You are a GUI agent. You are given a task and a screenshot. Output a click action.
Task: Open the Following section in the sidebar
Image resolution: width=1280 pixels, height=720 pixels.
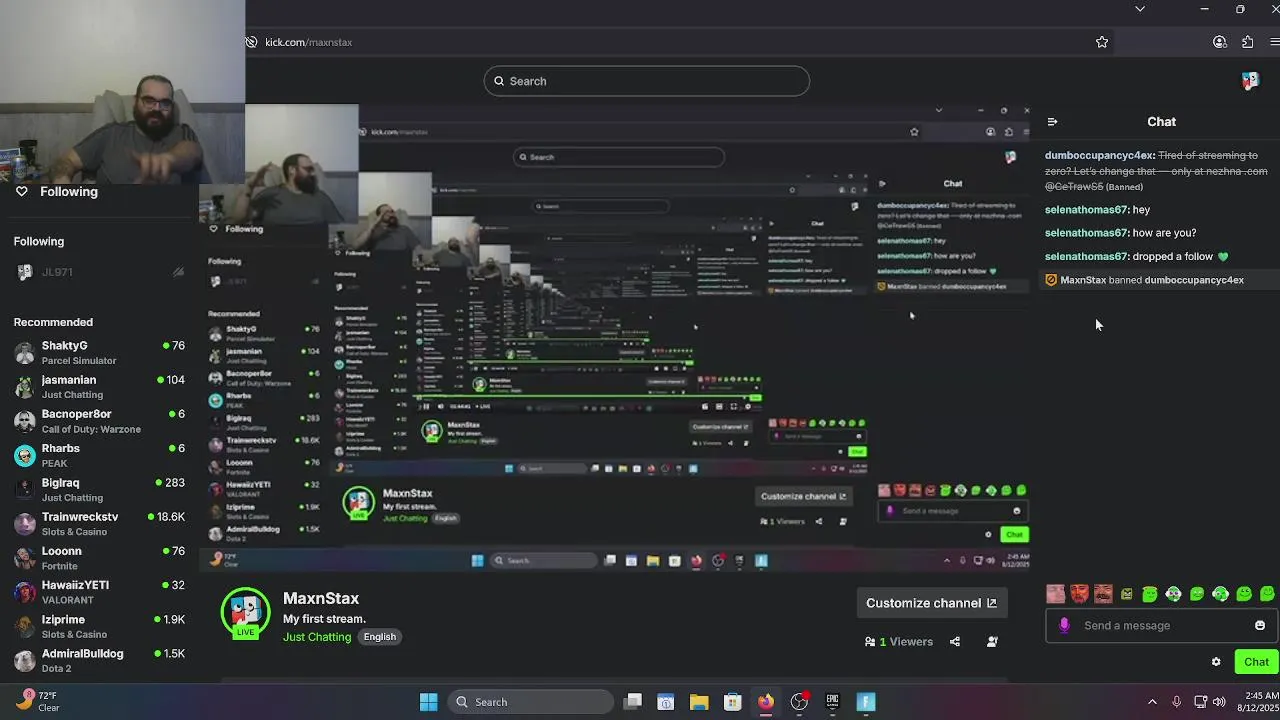point(68,191)
